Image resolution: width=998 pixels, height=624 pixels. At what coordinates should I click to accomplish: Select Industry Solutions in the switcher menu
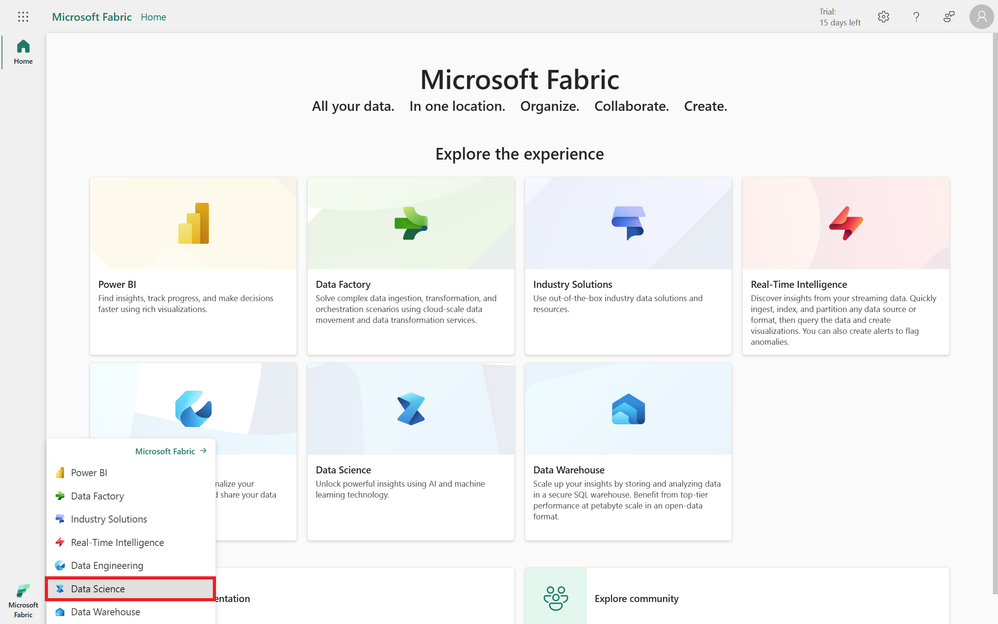click(x=130, y=519)
